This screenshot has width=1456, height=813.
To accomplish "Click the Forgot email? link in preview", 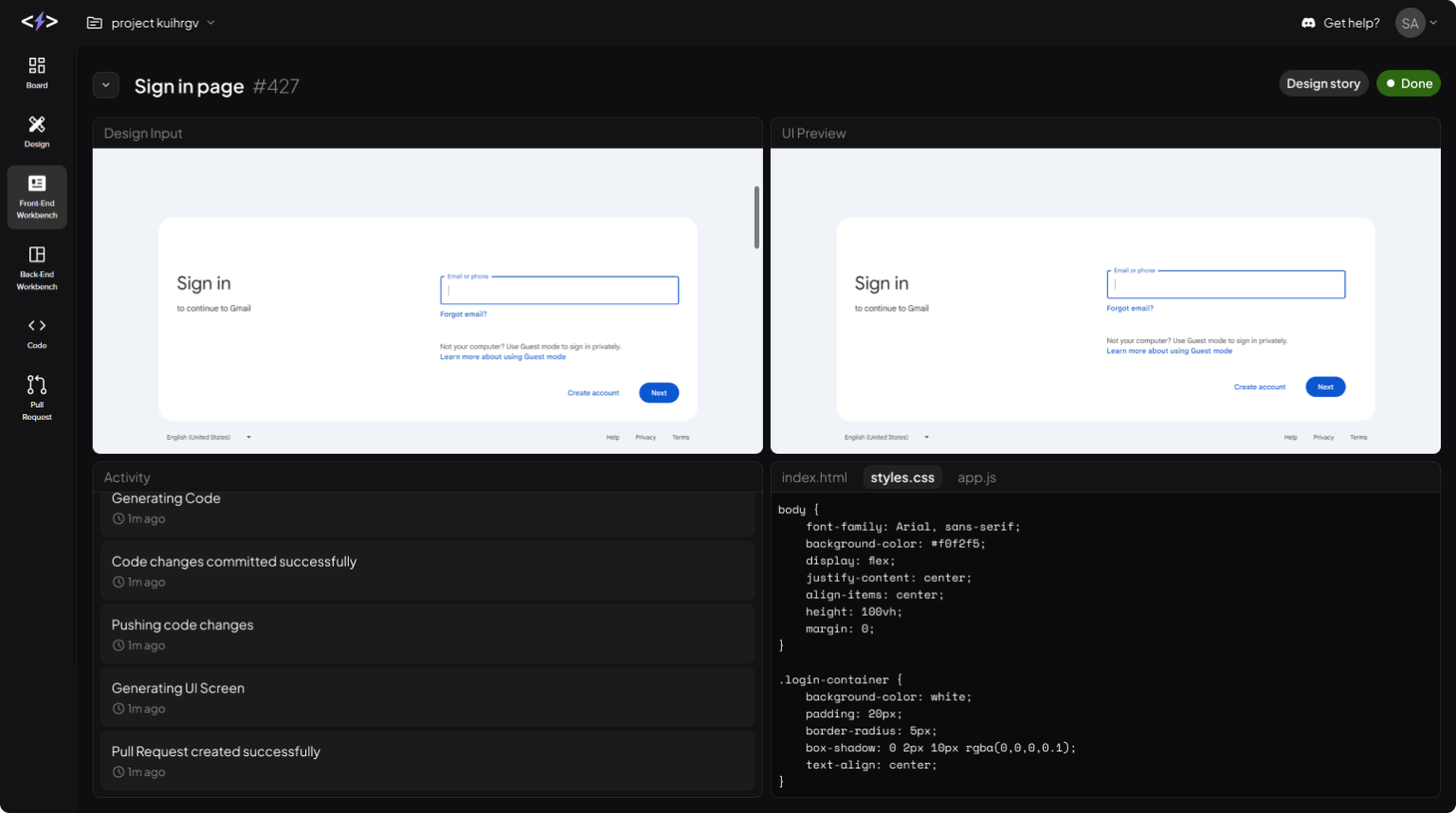I will pyautogui.click(x=1130, y=308).
